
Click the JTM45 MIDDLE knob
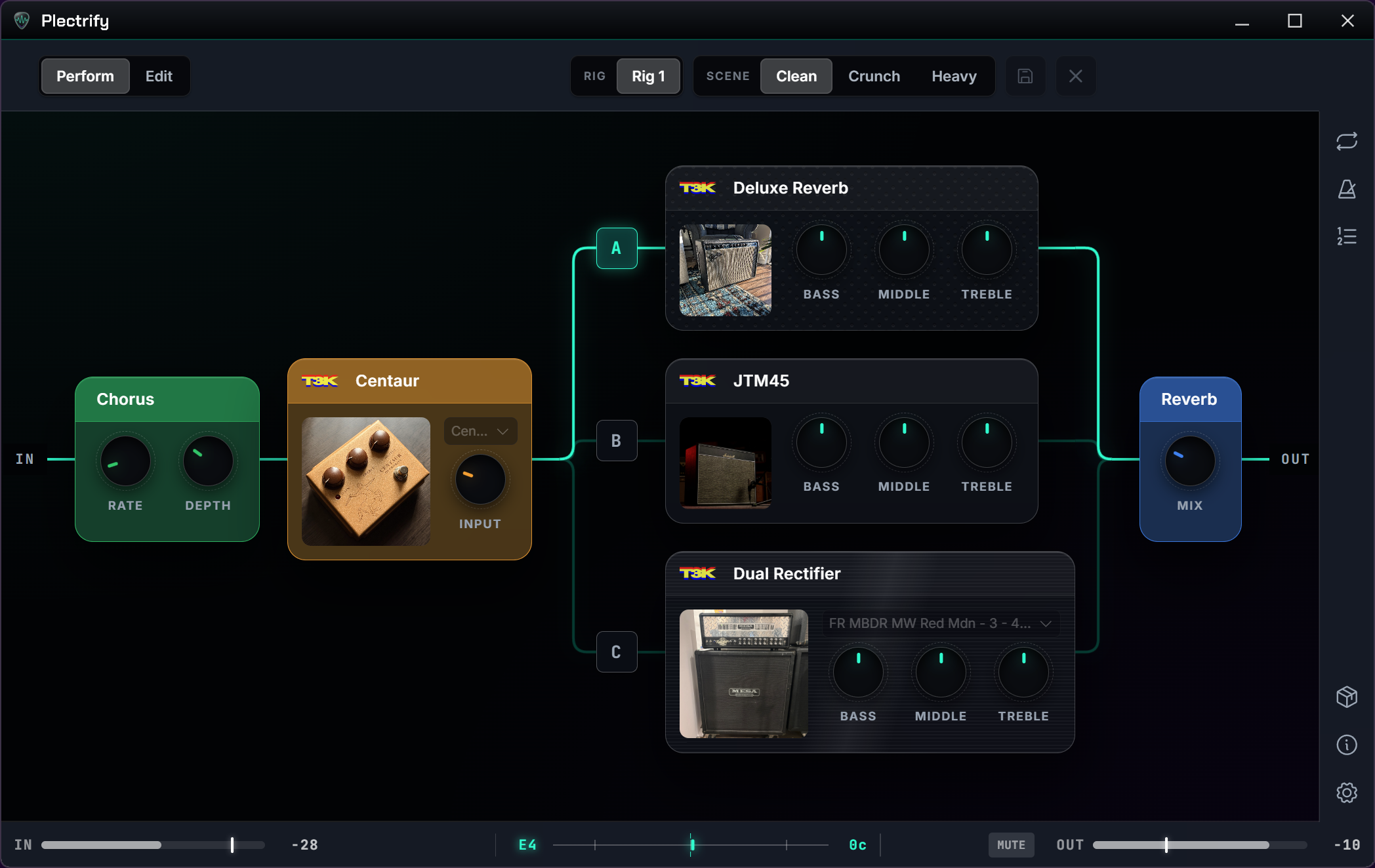904,443
